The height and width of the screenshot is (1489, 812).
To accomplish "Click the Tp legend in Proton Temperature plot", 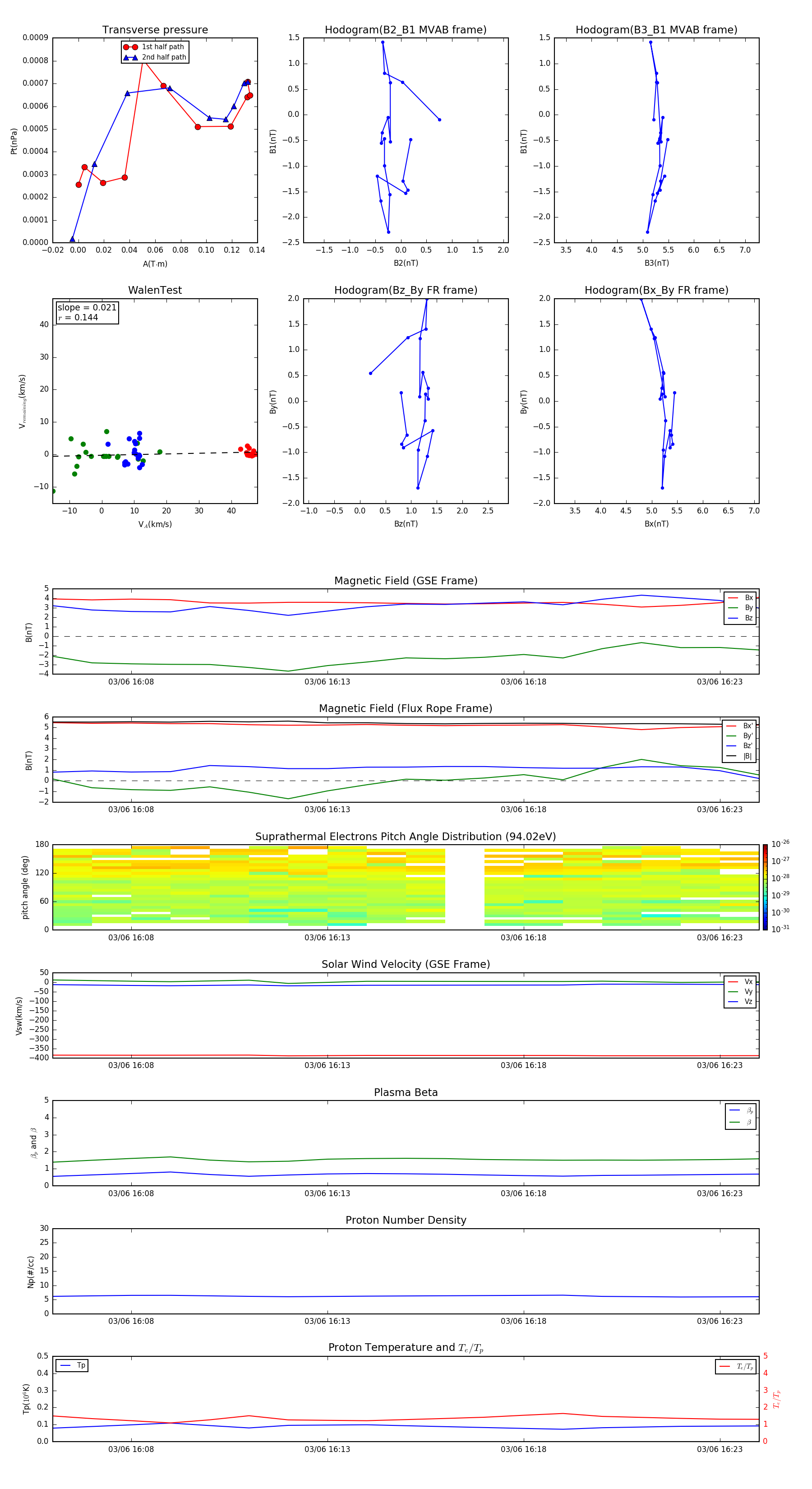I will point(72,1365).
